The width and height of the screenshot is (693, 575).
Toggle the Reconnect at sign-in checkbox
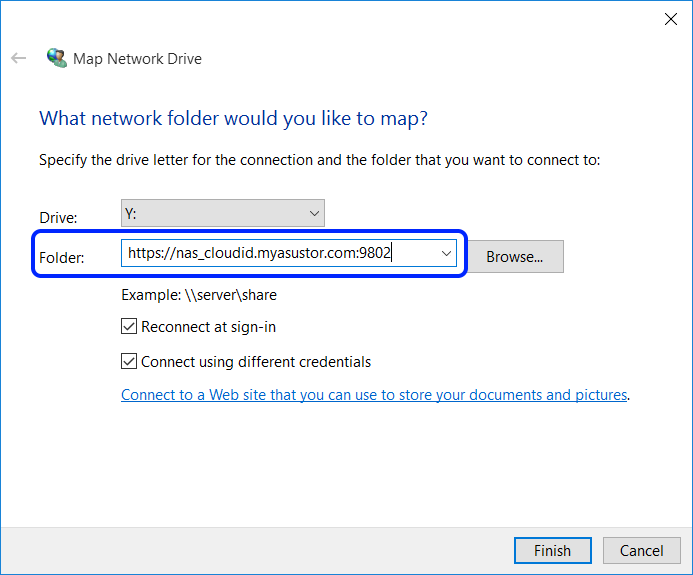pos(129,327)
